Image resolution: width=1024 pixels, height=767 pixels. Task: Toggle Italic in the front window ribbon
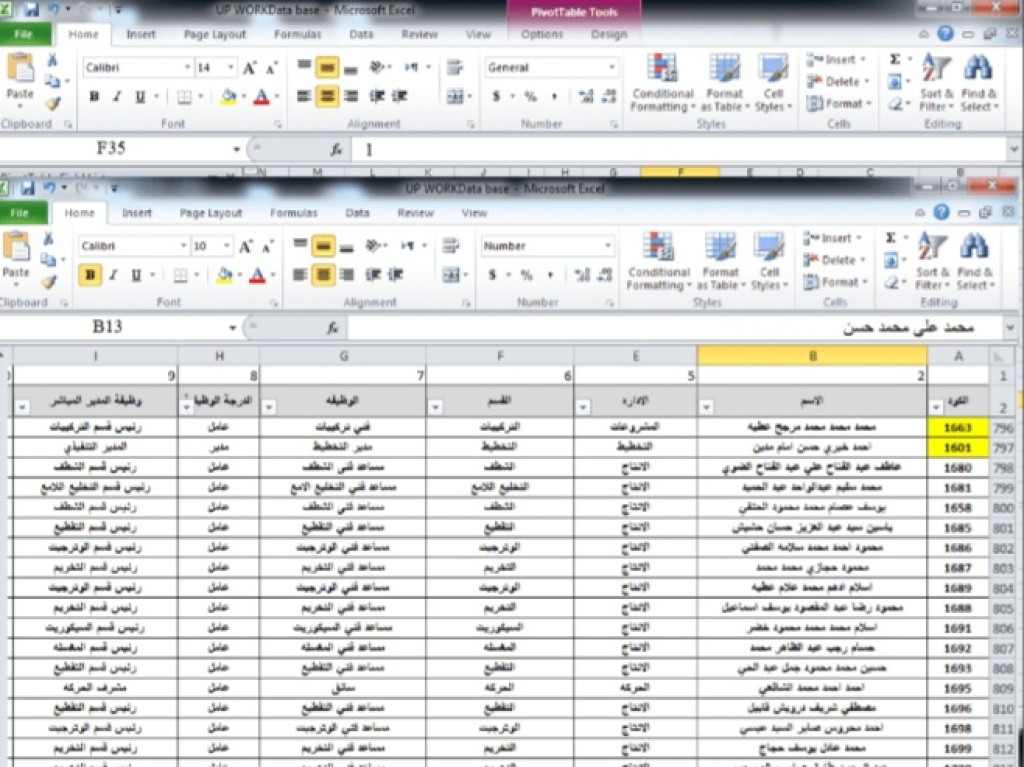click(113, 276)
